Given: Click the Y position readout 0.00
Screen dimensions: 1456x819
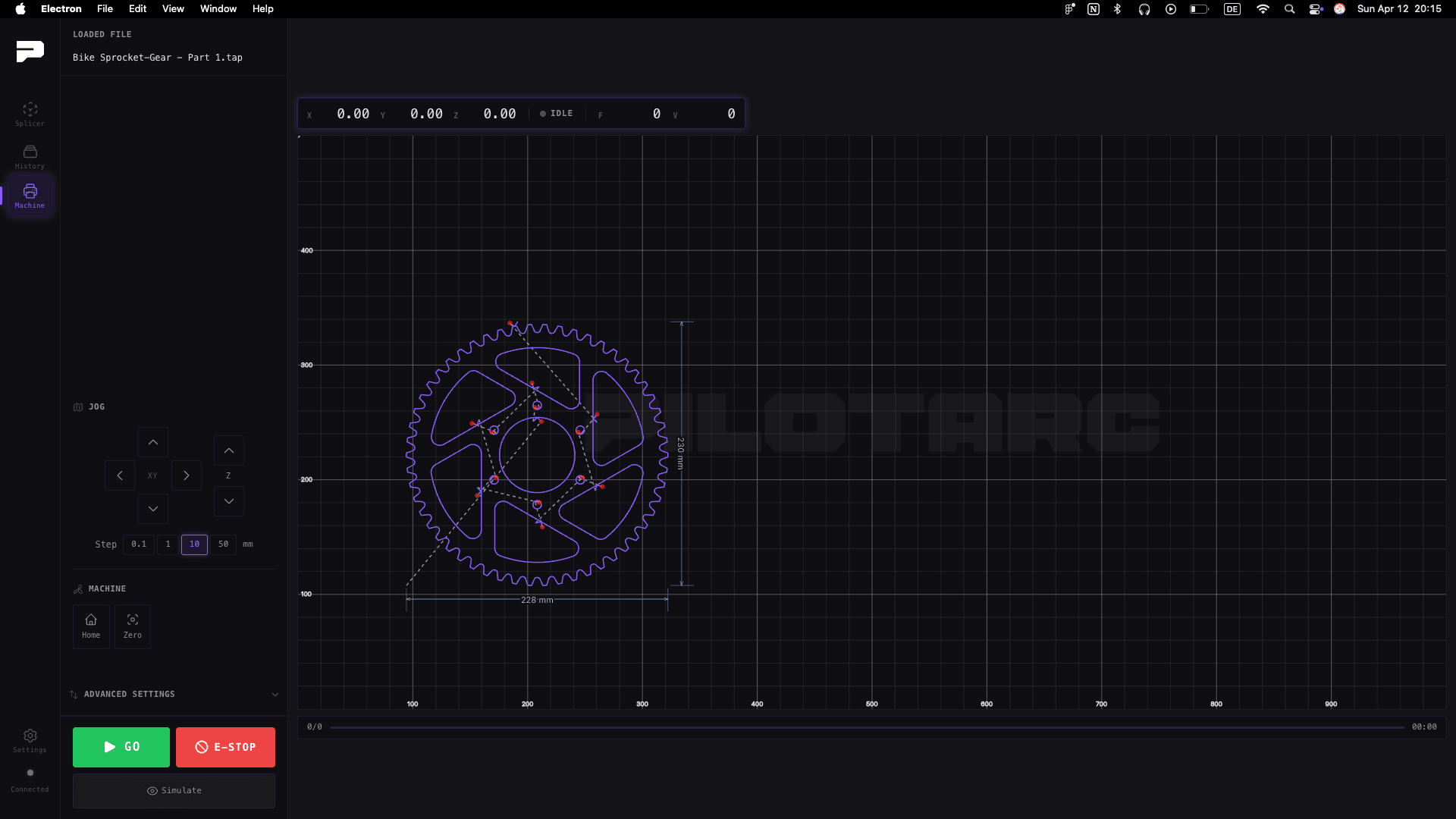Looking at the screenshot, I should coord(426,114).
